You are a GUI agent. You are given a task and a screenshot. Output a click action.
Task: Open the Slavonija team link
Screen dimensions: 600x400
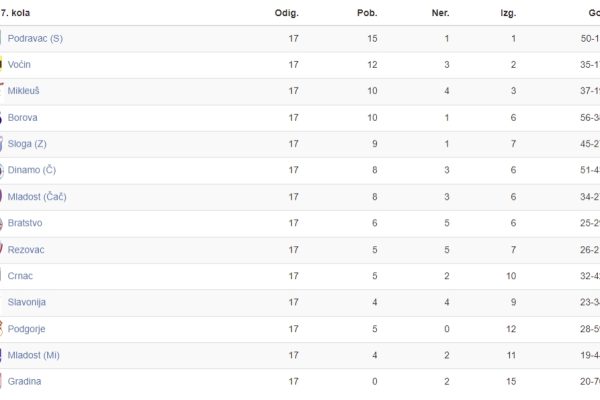(x=27, y=302)
